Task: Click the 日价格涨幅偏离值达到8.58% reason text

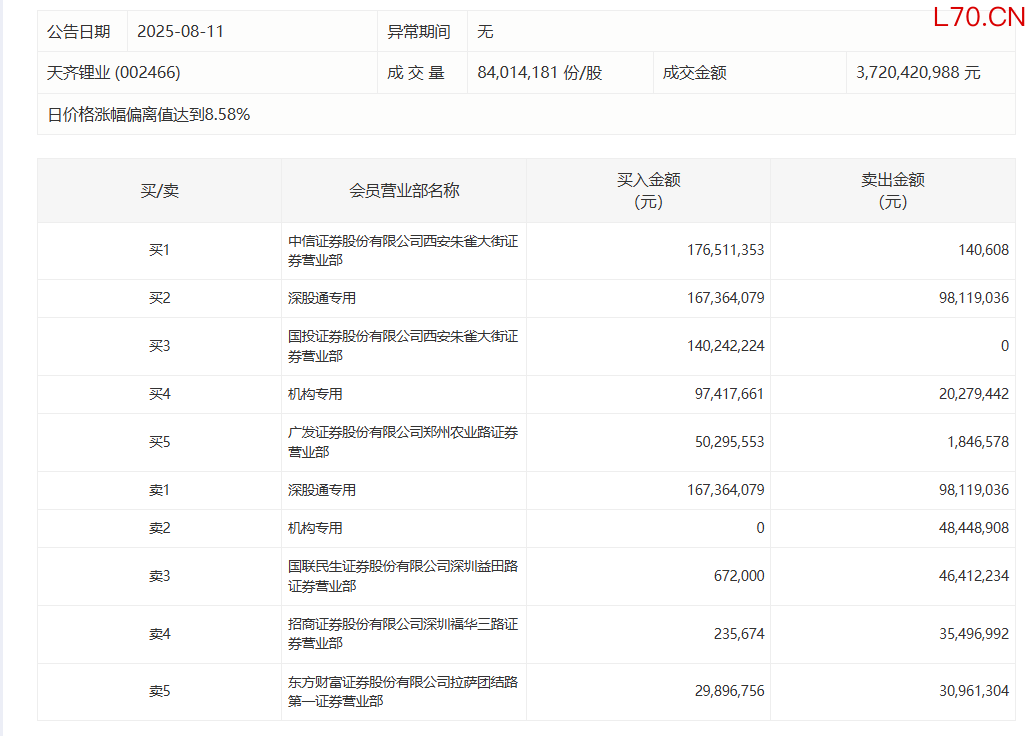Action: click(149, 114)
